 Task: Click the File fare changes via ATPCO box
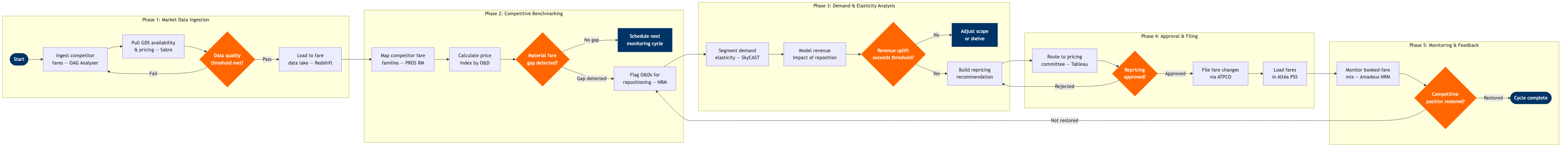click(x=1220, y=74)
